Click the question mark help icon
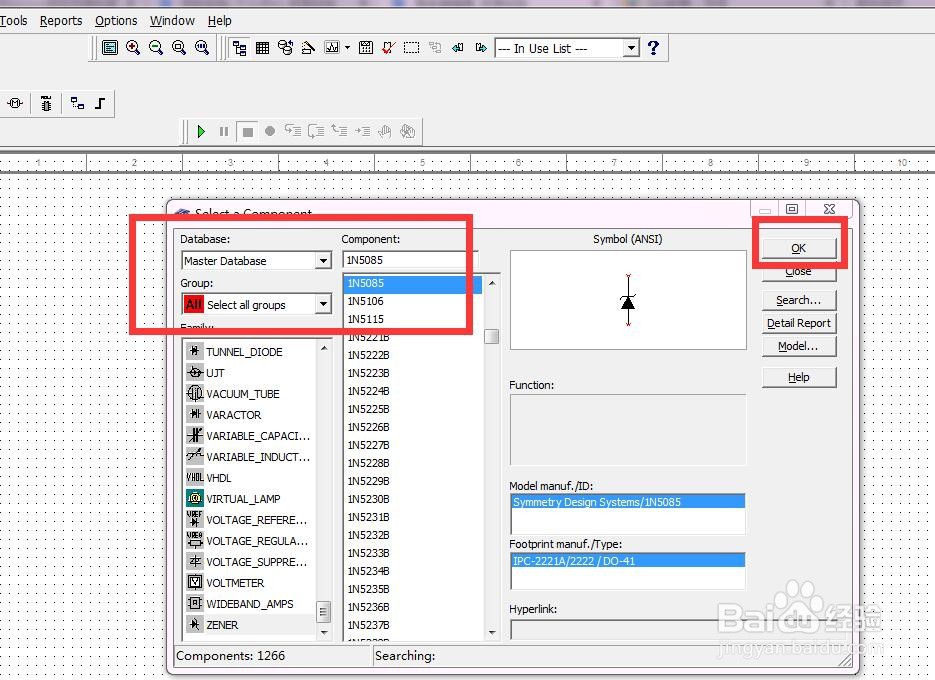The image size is (935, 680). pyautogui.click(x=654, y=48)
